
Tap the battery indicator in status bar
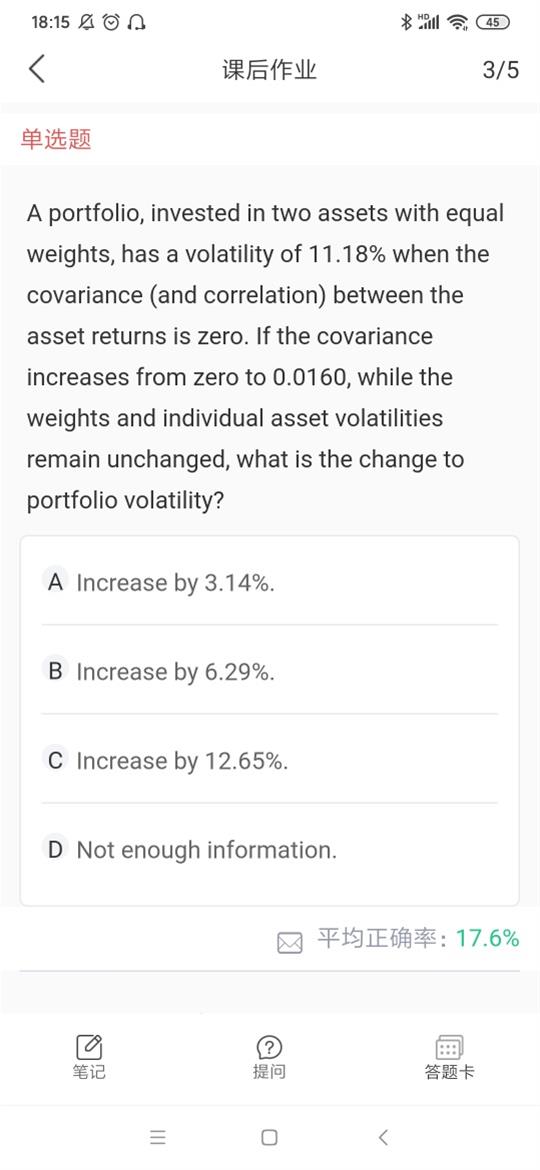click(492, 22)
